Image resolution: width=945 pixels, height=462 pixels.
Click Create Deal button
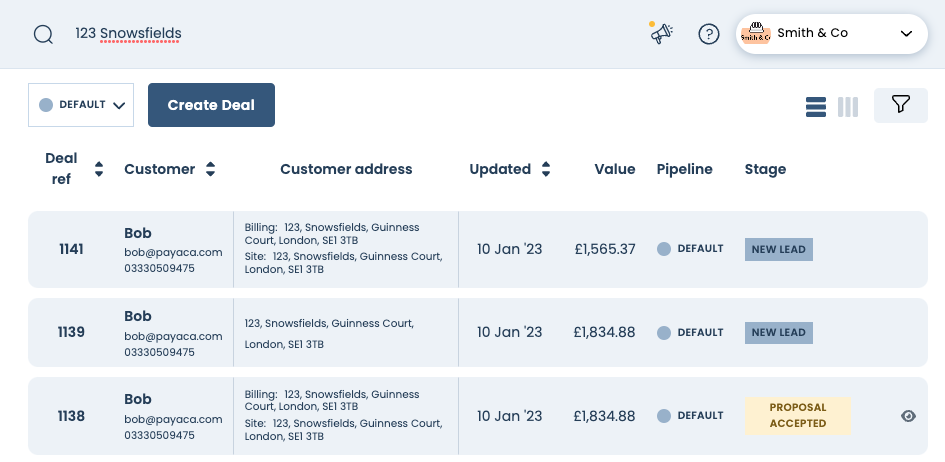pos(211,105)
